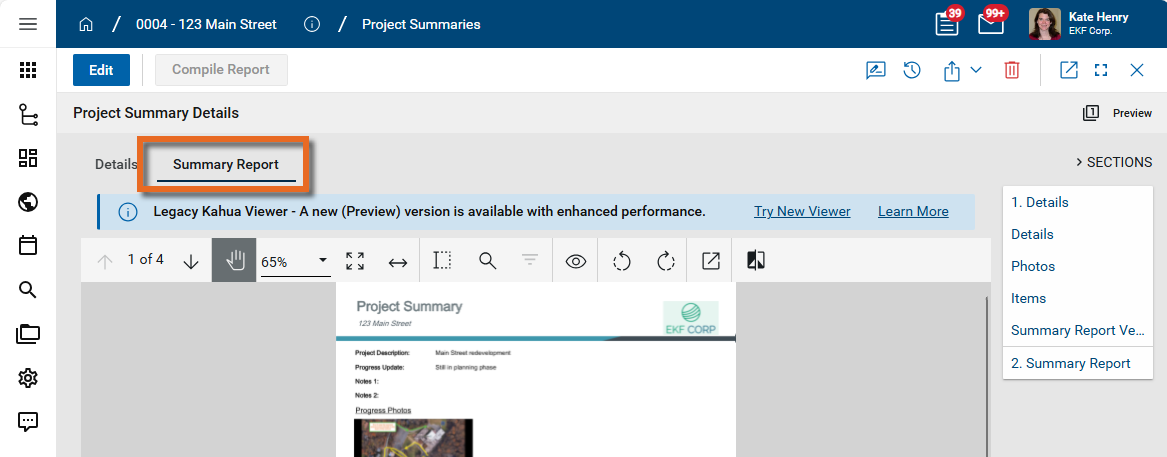Toggle the eye visibility icon in viewer
The height and width of the screenshot is (457, 1167).
576,261
